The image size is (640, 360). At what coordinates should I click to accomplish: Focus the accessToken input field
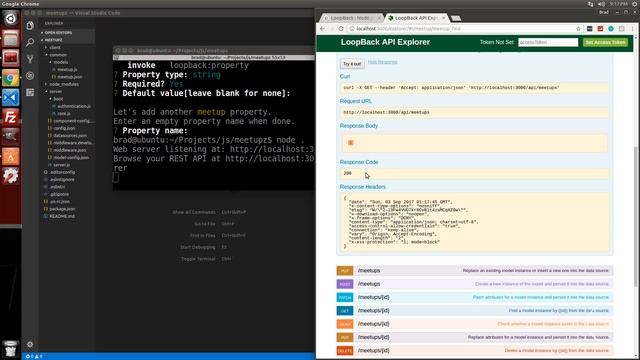coord(548,42)
